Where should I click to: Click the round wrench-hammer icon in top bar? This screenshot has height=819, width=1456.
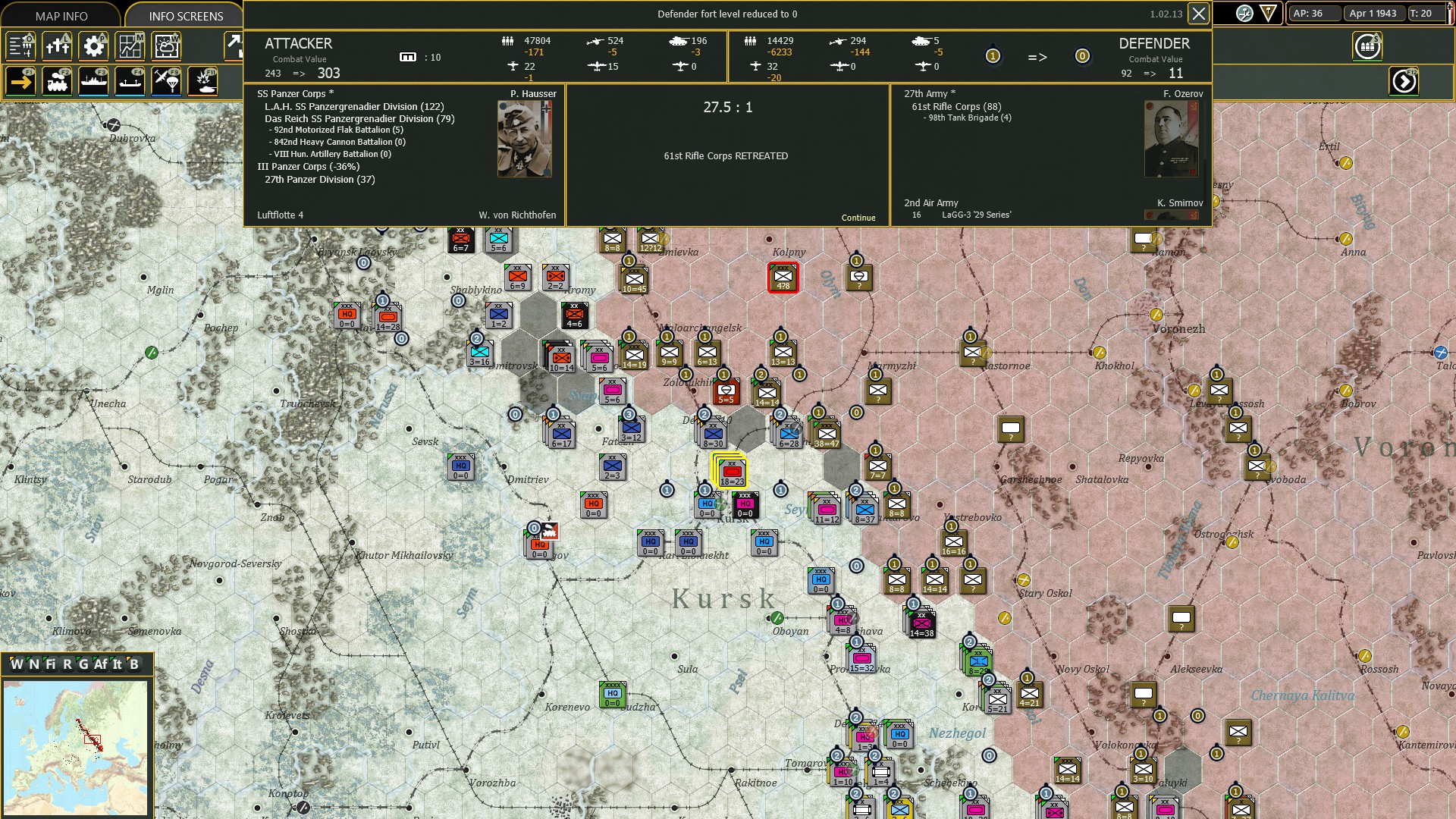tap(1244, 13)
